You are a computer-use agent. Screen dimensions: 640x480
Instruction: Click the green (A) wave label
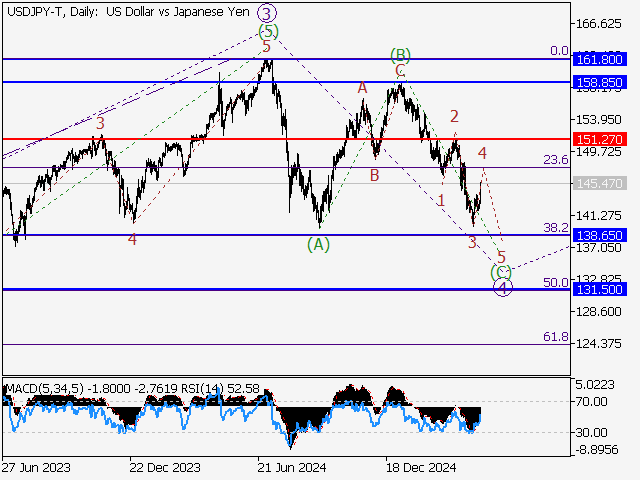(x=318, y=243)
